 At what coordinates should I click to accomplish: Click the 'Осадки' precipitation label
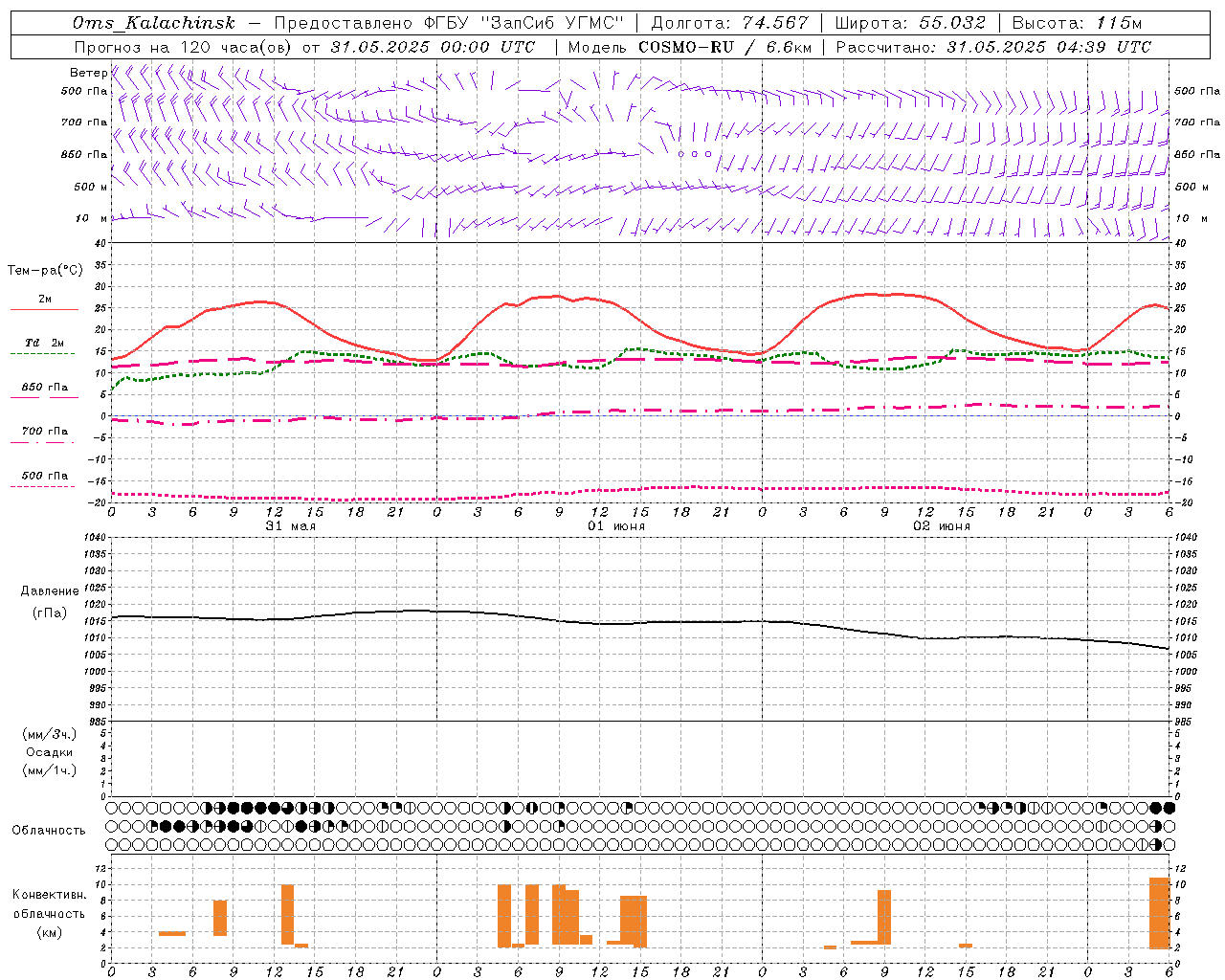[50, 752]
